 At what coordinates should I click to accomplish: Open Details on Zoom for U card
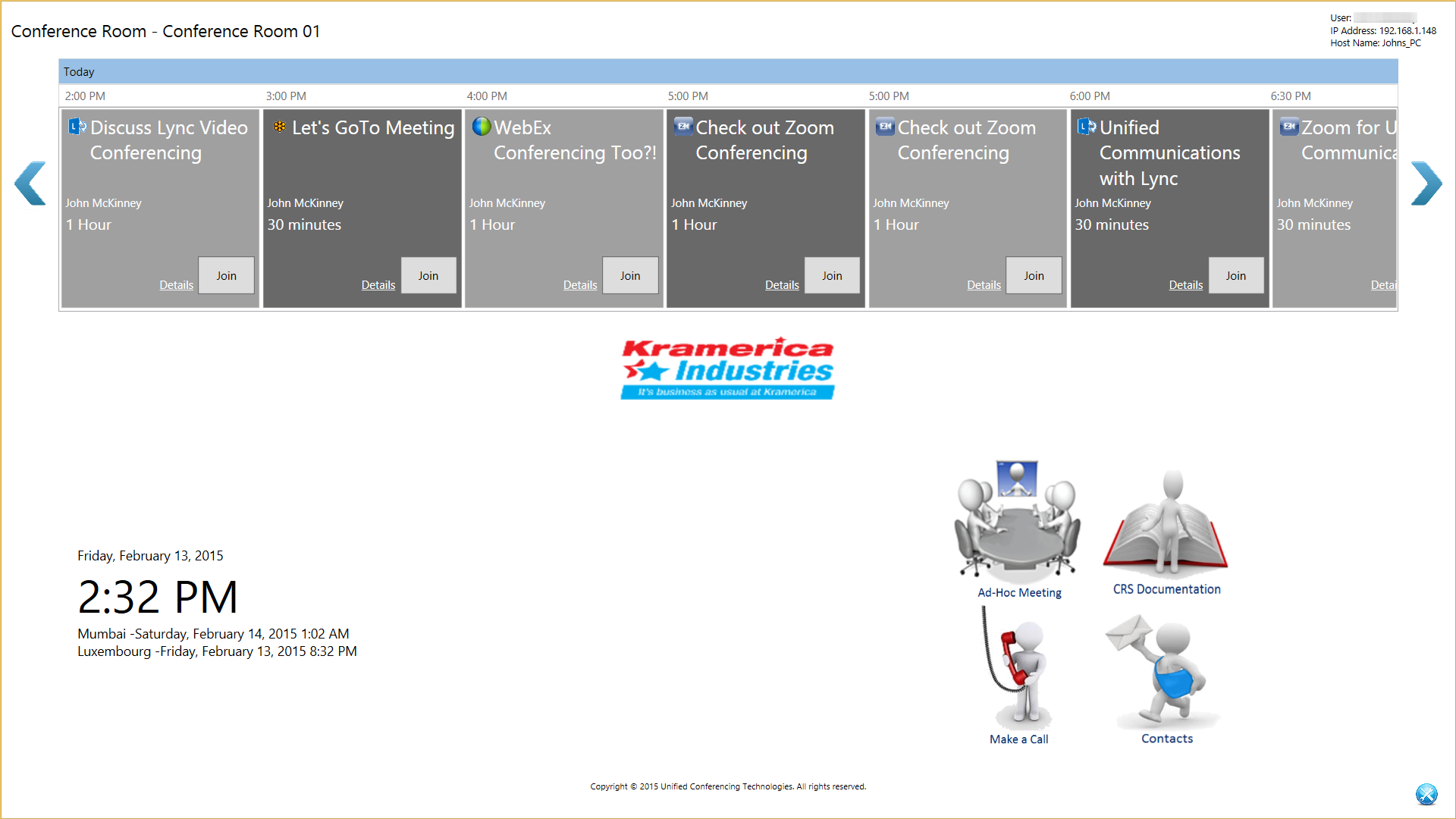pos(1383,285)
